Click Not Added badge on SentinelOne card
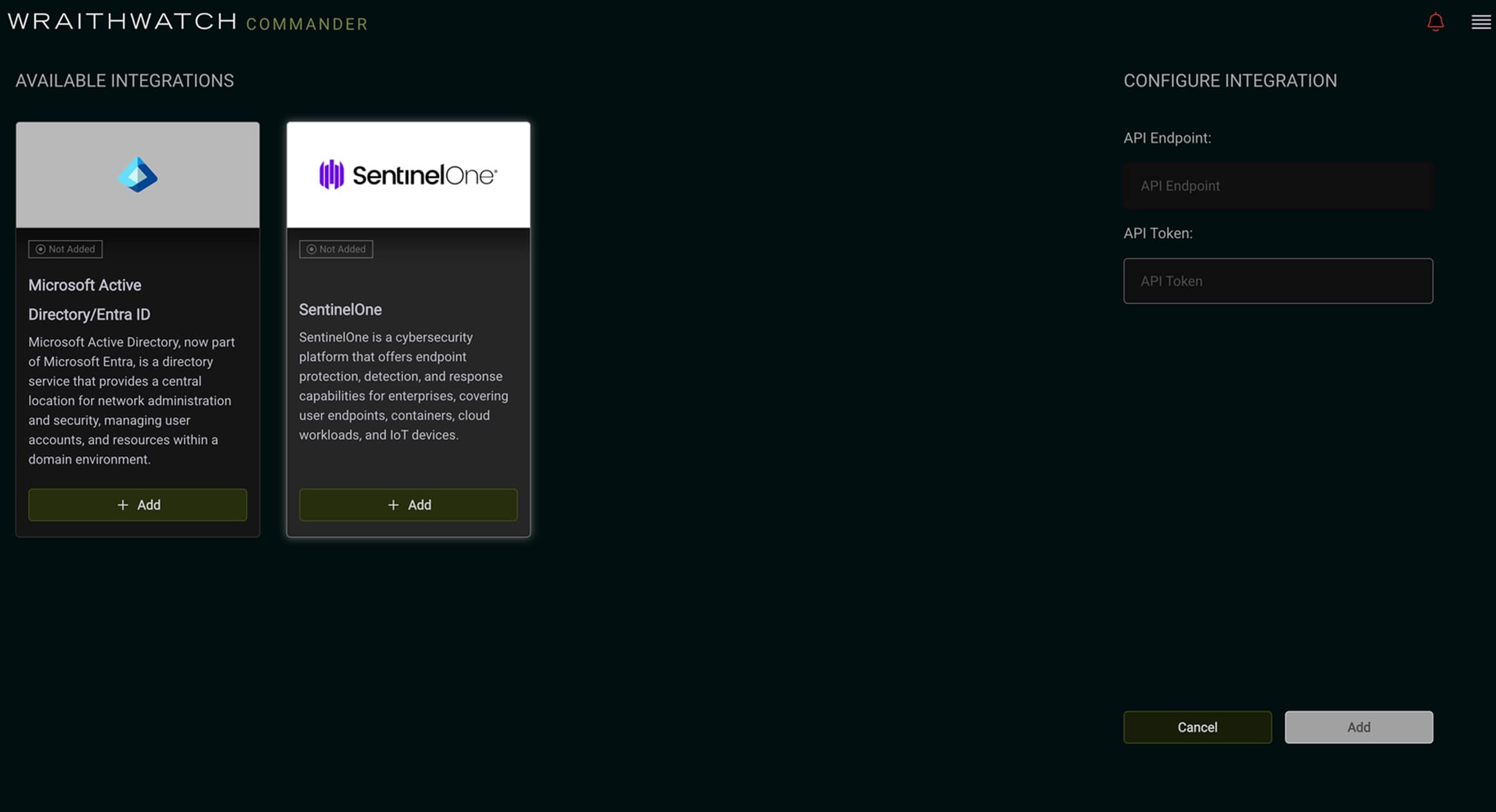Image resolution: width=1496 pixels, height=812 pixels. [x=336, y=249]
